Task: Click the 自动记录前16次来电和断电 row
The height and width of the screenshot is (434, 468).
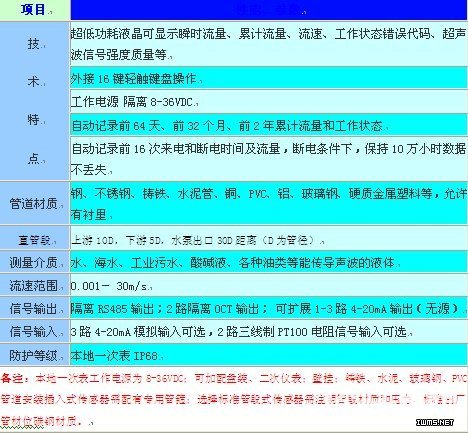Action: click(269, 158)
